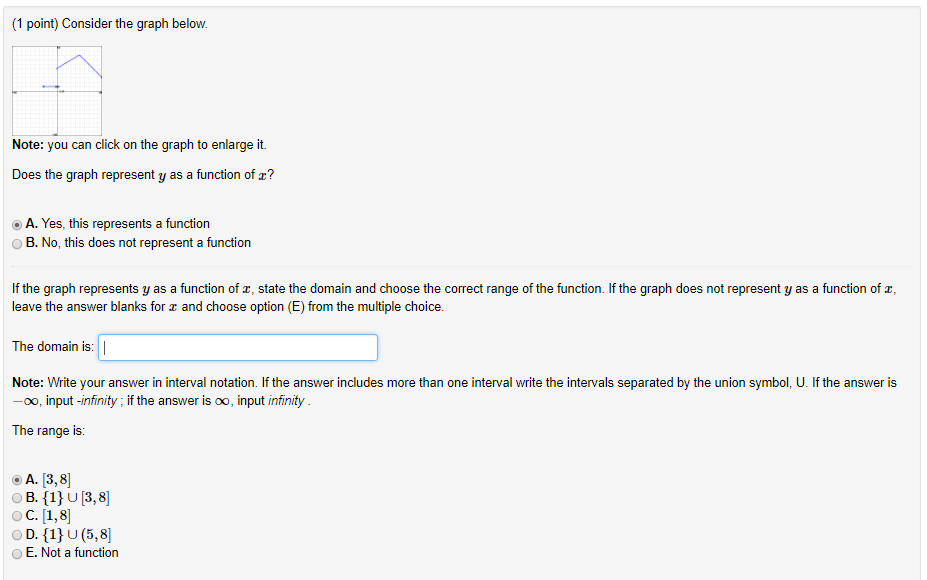
Task: Click the graph thumbnail to enlarge it
Action: click(x=56, y=90)
